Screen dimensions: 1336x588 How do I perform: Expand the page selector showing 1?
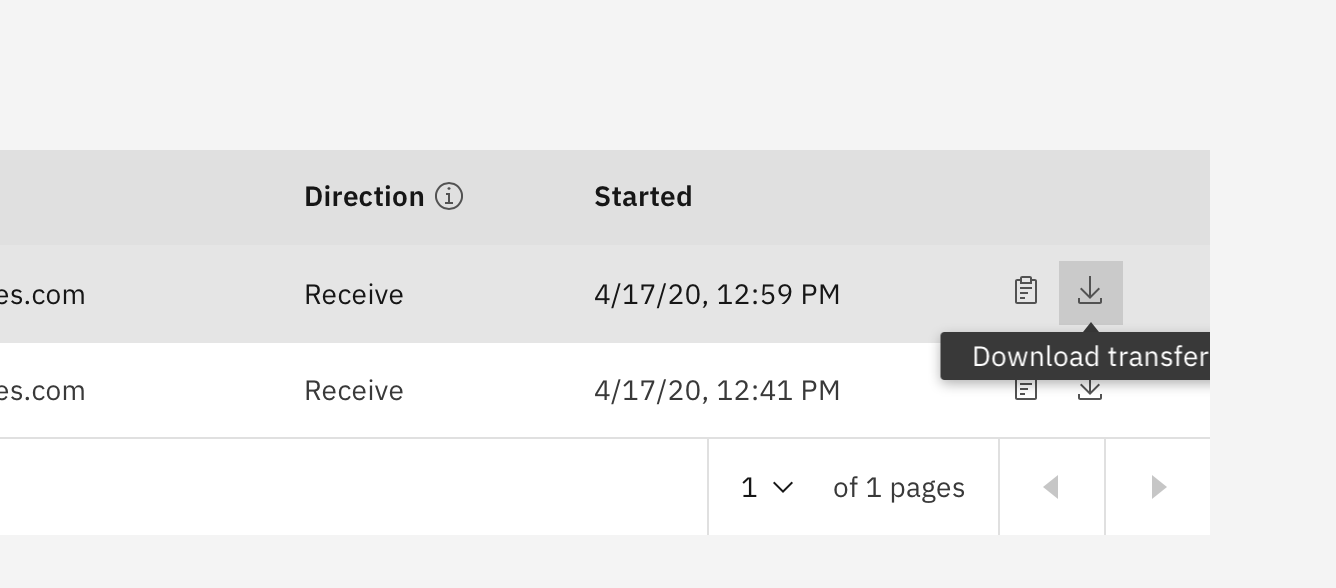click(765, 487)
